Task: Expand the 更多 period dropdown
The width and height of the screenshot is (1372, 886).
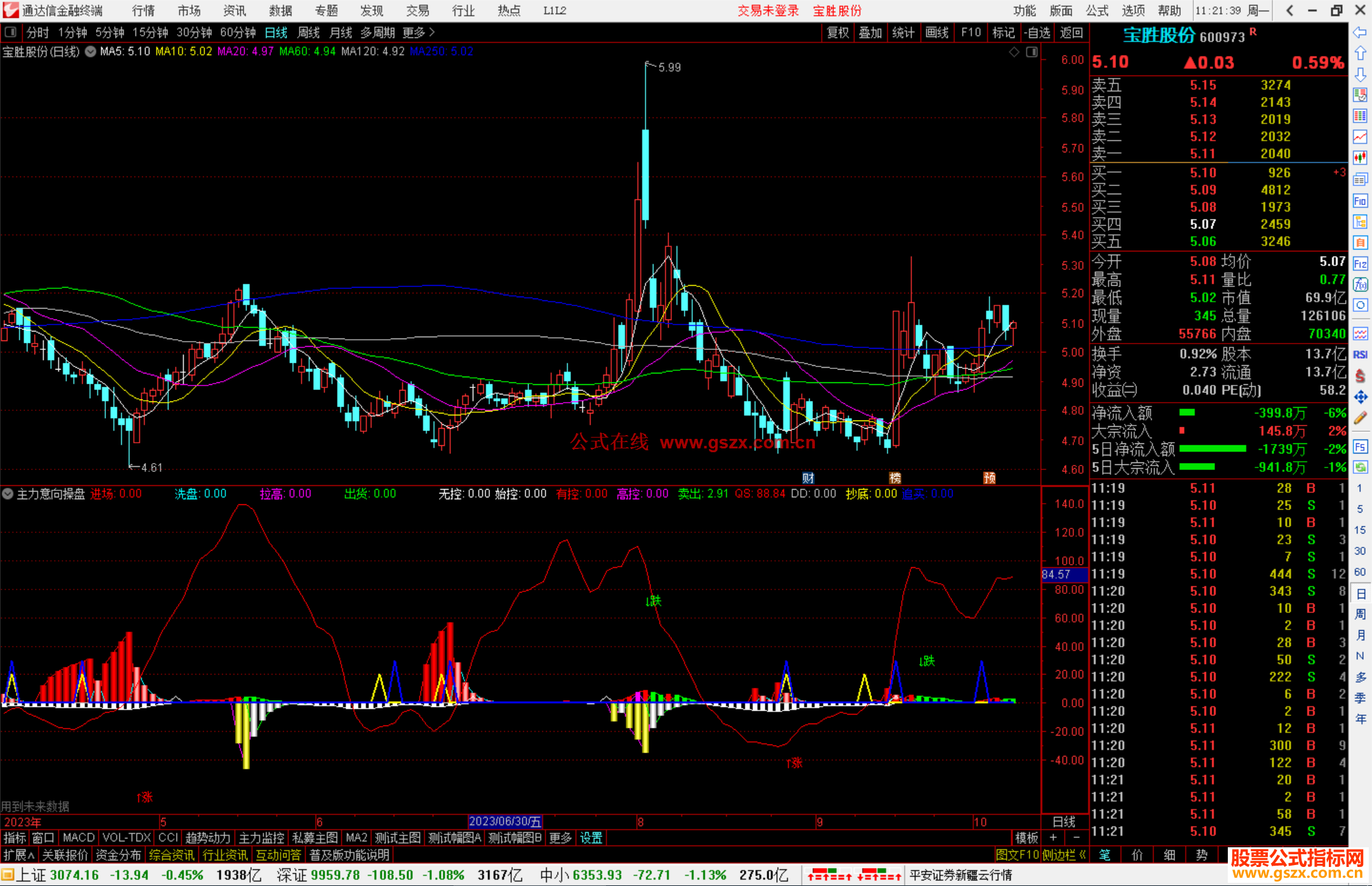Action: click(419, 32)
